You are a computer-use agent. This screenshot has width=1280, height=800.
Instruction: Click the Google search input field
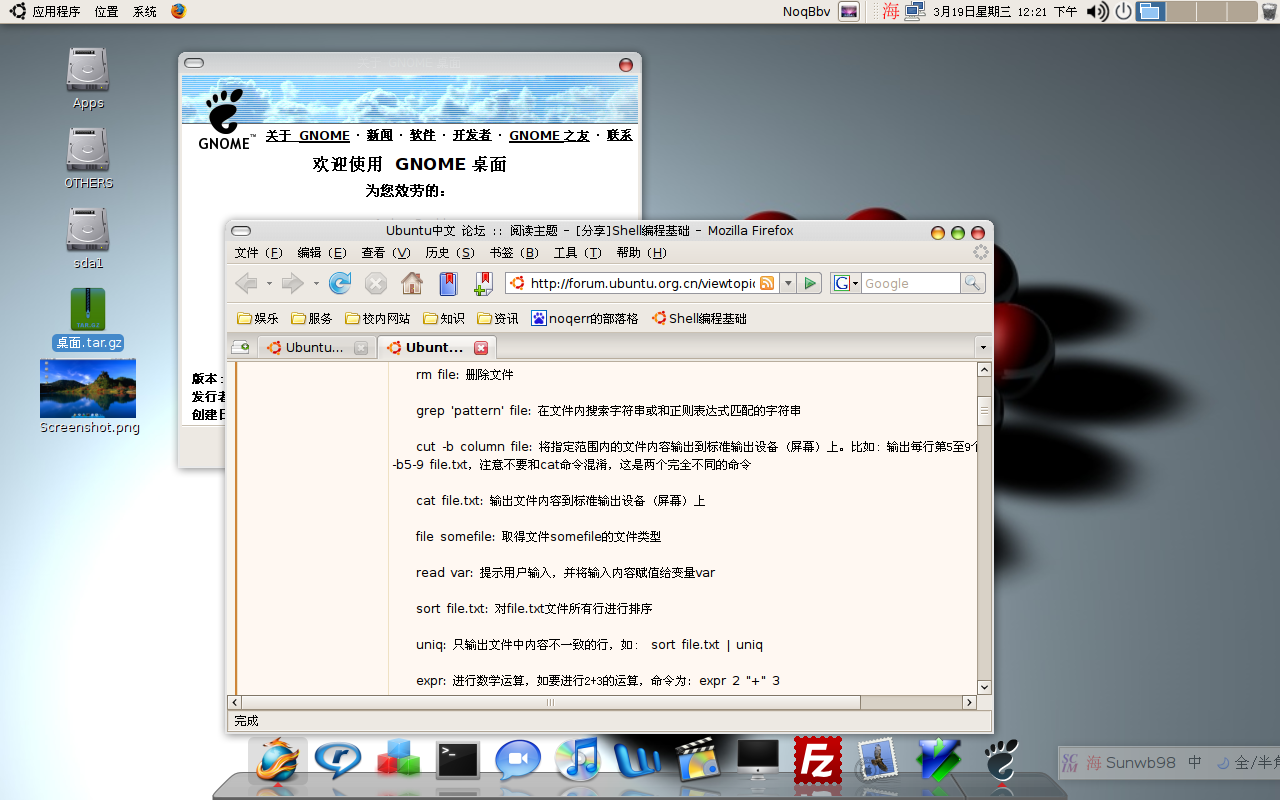tap(910, 284)
